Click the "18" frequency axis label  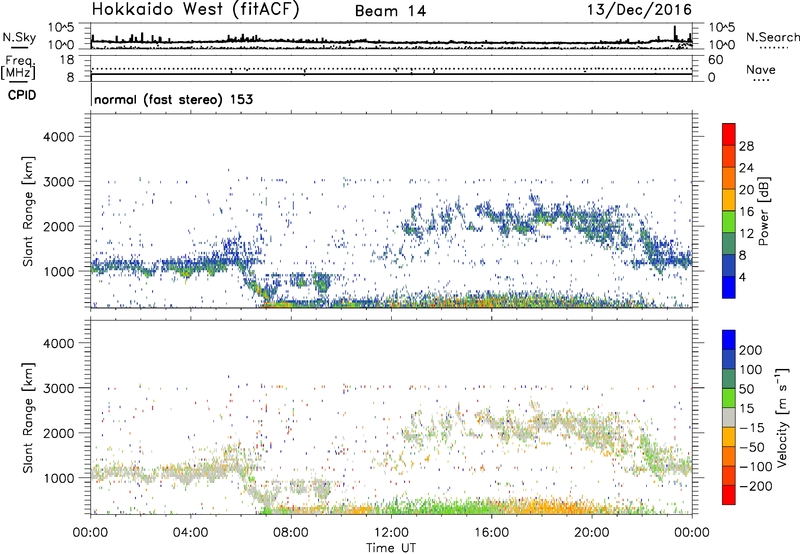67,60
